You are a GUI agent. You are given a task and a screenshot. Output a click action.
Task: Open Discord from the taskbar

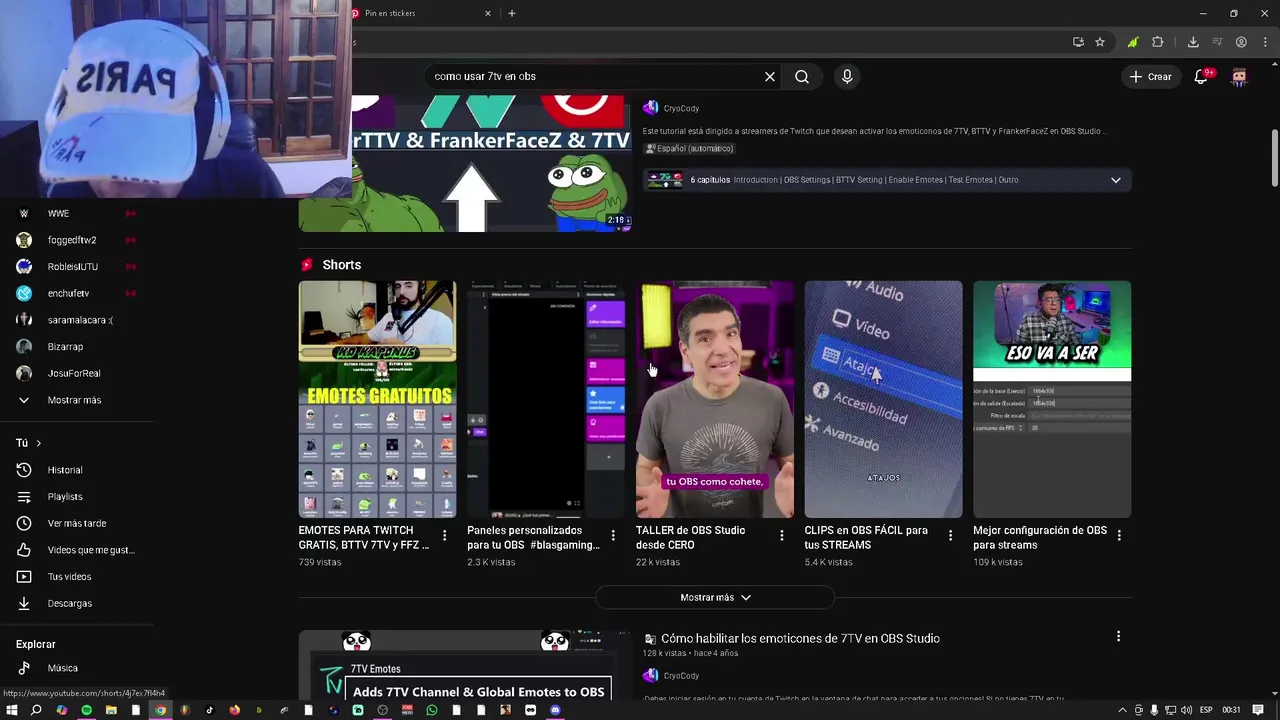(555, 710)
